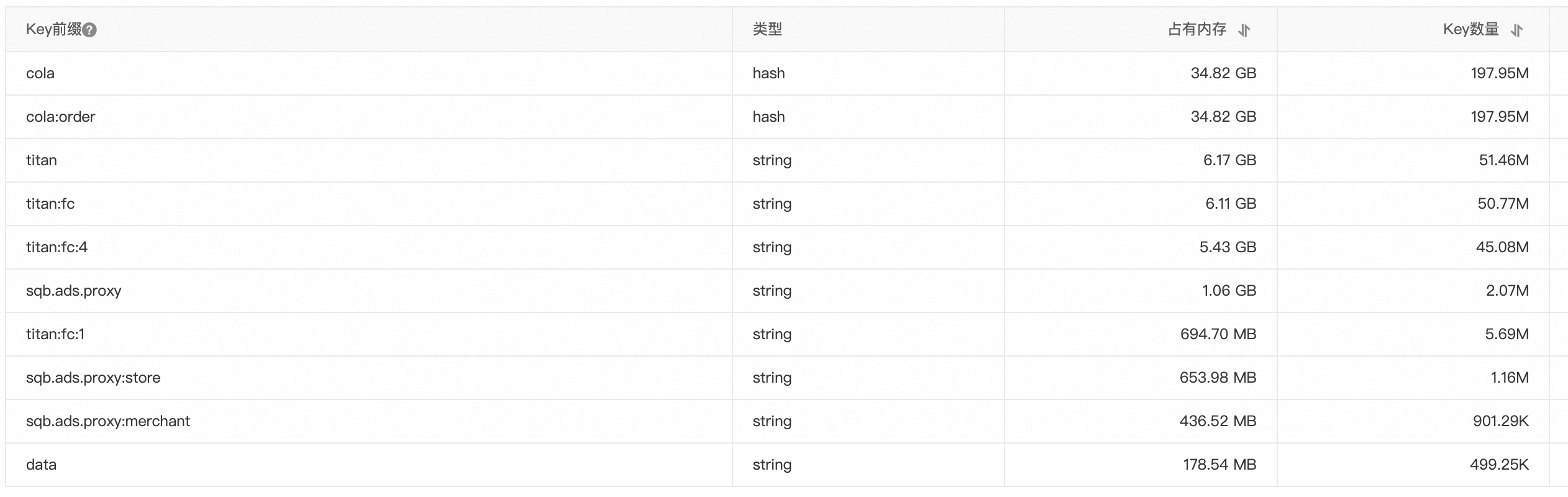
Task: Select the titan:fc prefix row
Action: pyautogui.click(x=50, y=204)
